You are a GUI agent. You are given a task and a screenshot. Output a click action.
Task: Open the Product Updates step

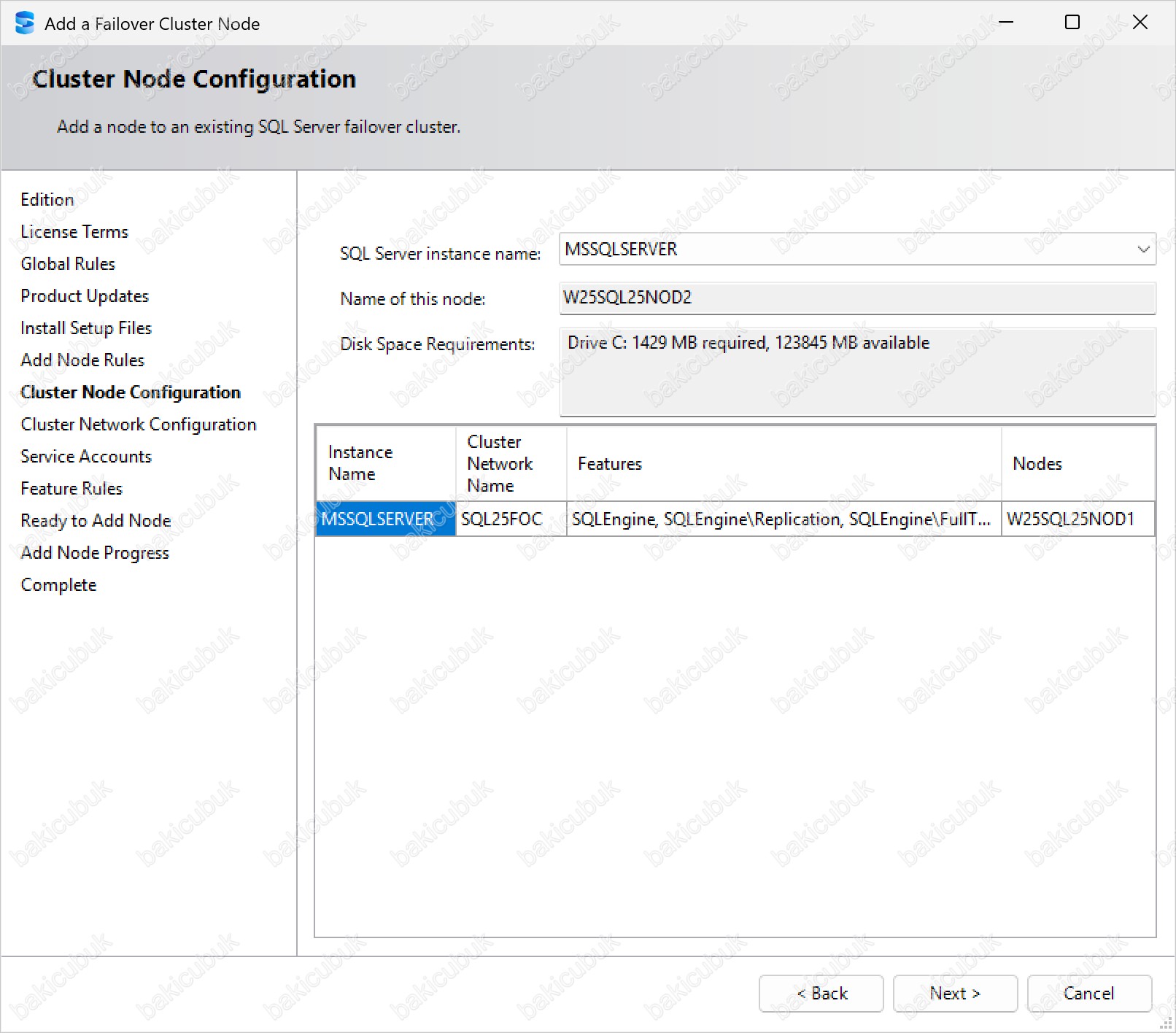point(85,296)
